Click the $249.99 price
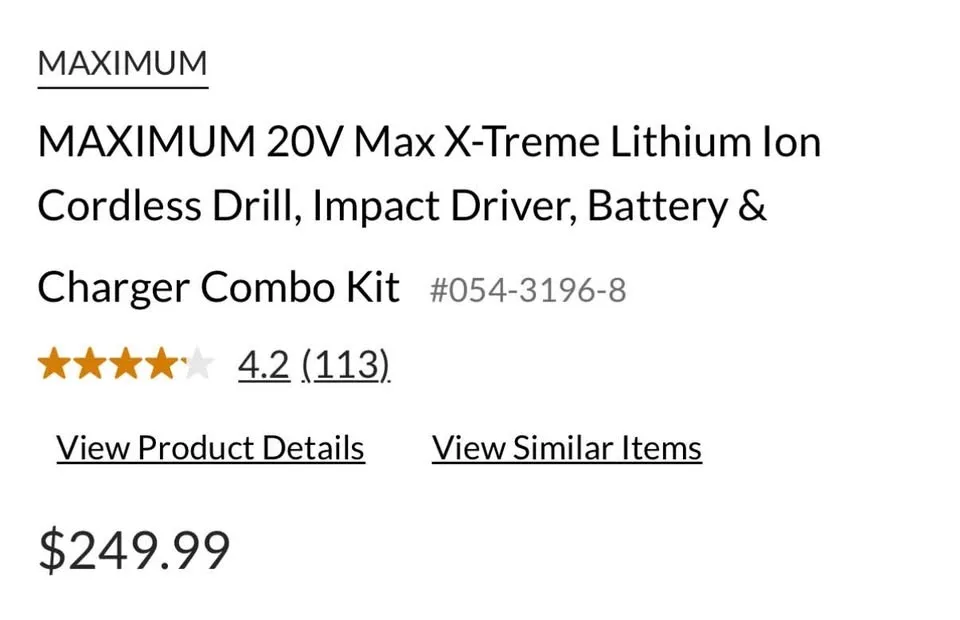The width and height of the screenshot is (960, 620). point(133,548)
